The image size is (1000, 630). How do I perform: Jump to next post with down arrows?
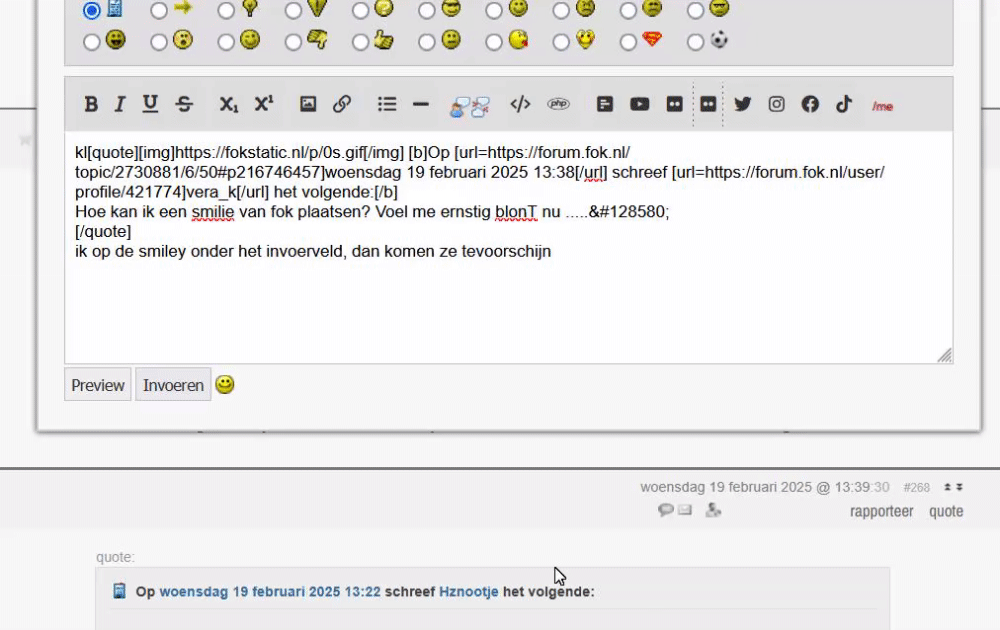959,487
